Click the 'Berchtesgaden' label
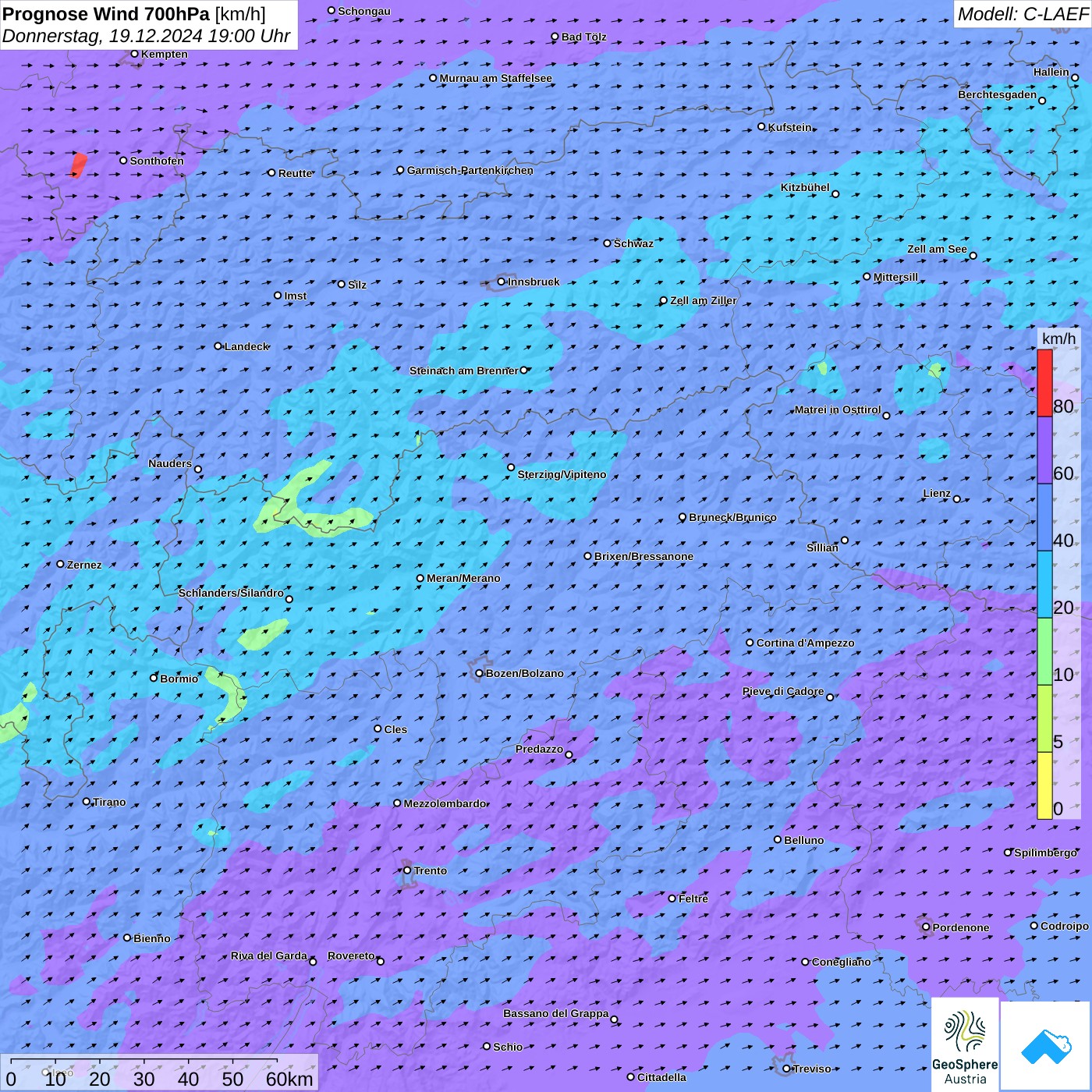 tap(998, 94)
